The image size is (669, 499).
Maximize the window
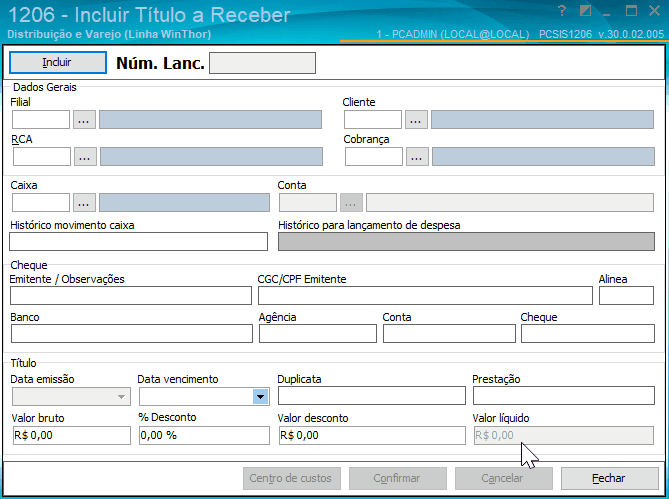pos(631,11)
